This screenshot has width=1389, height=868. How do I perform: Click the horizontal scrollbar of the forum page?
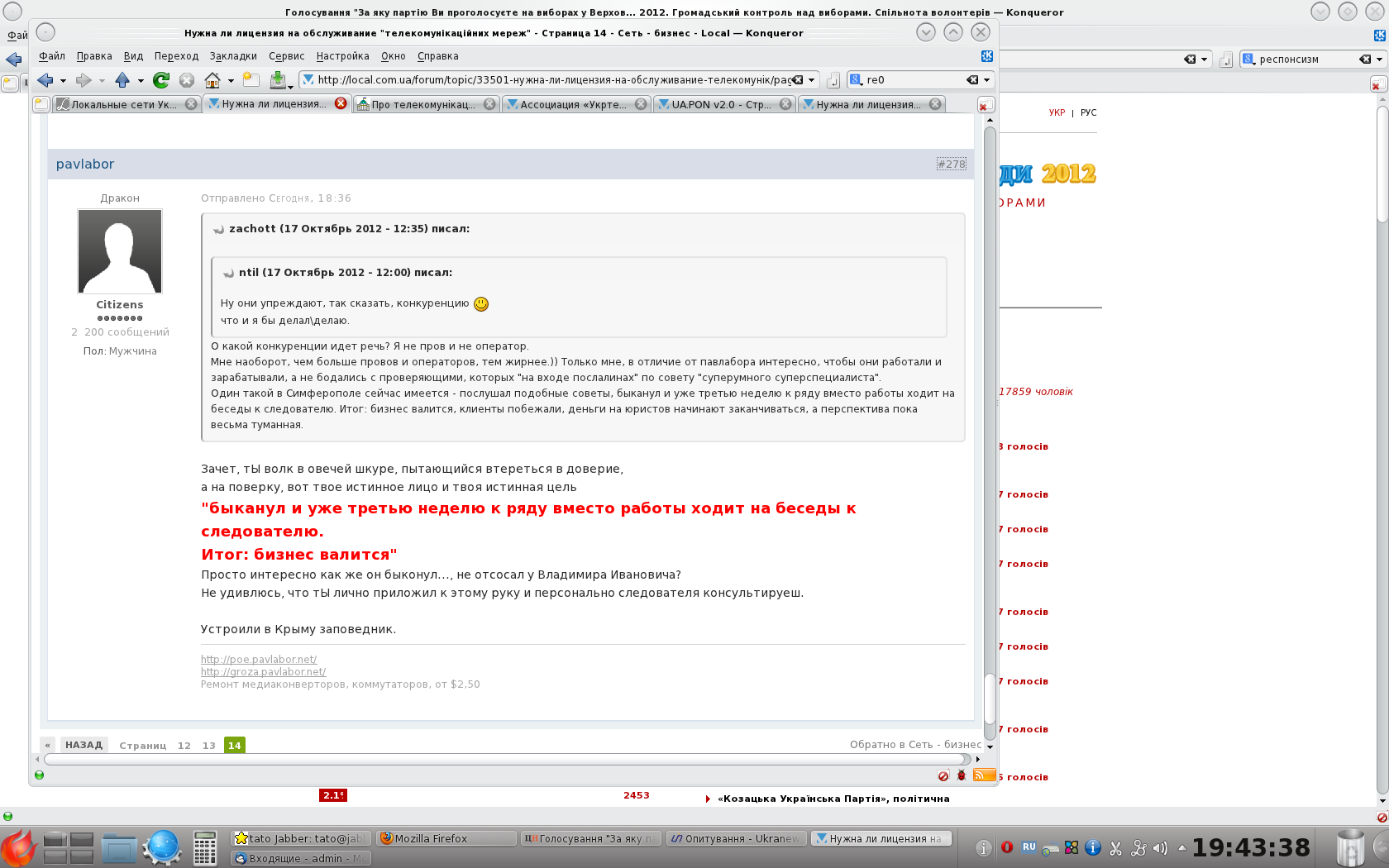point(507,759)
